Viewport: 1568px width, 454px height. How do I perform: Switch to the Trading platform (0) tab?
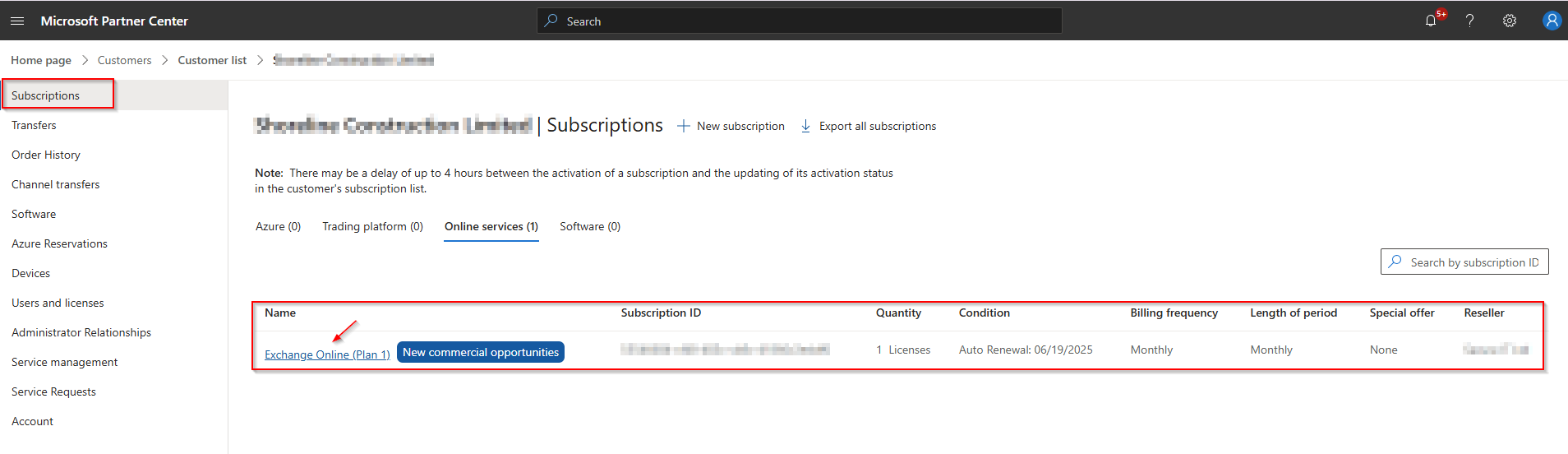[x=372, y=226]
